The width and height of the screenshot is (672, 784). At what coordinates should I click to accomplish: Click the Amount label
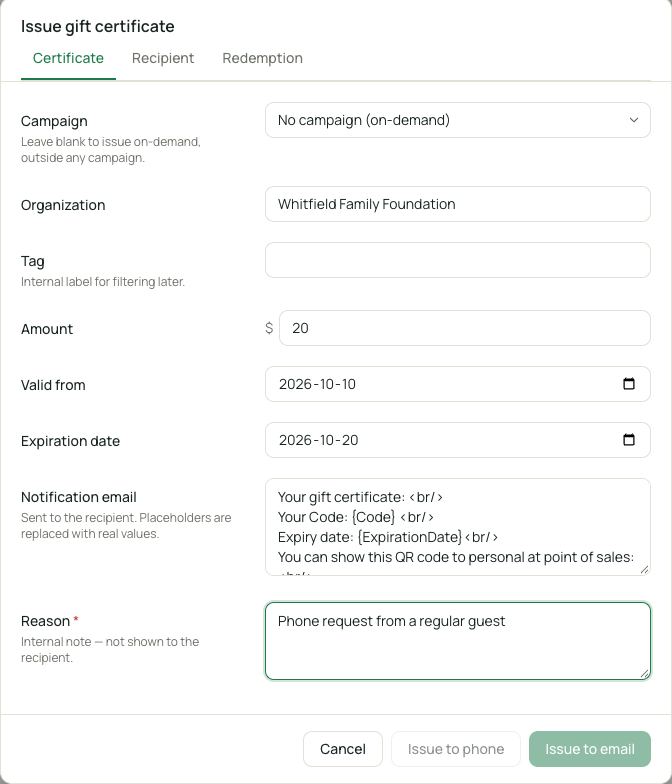[47, 329]
